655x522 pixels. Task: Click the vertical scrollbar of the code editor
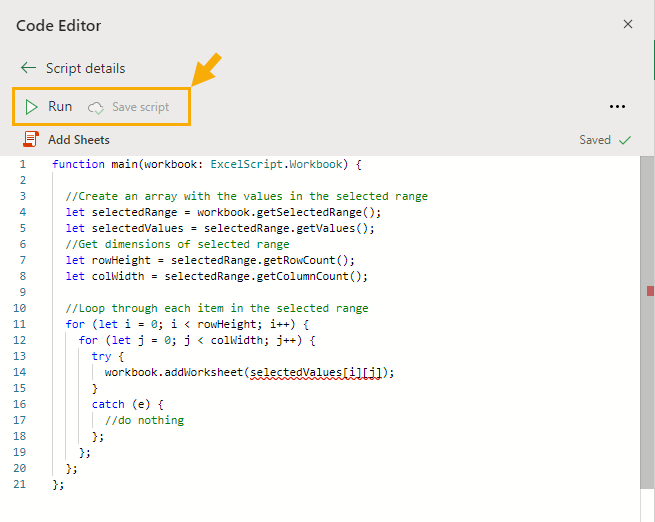tap(647, 322)
